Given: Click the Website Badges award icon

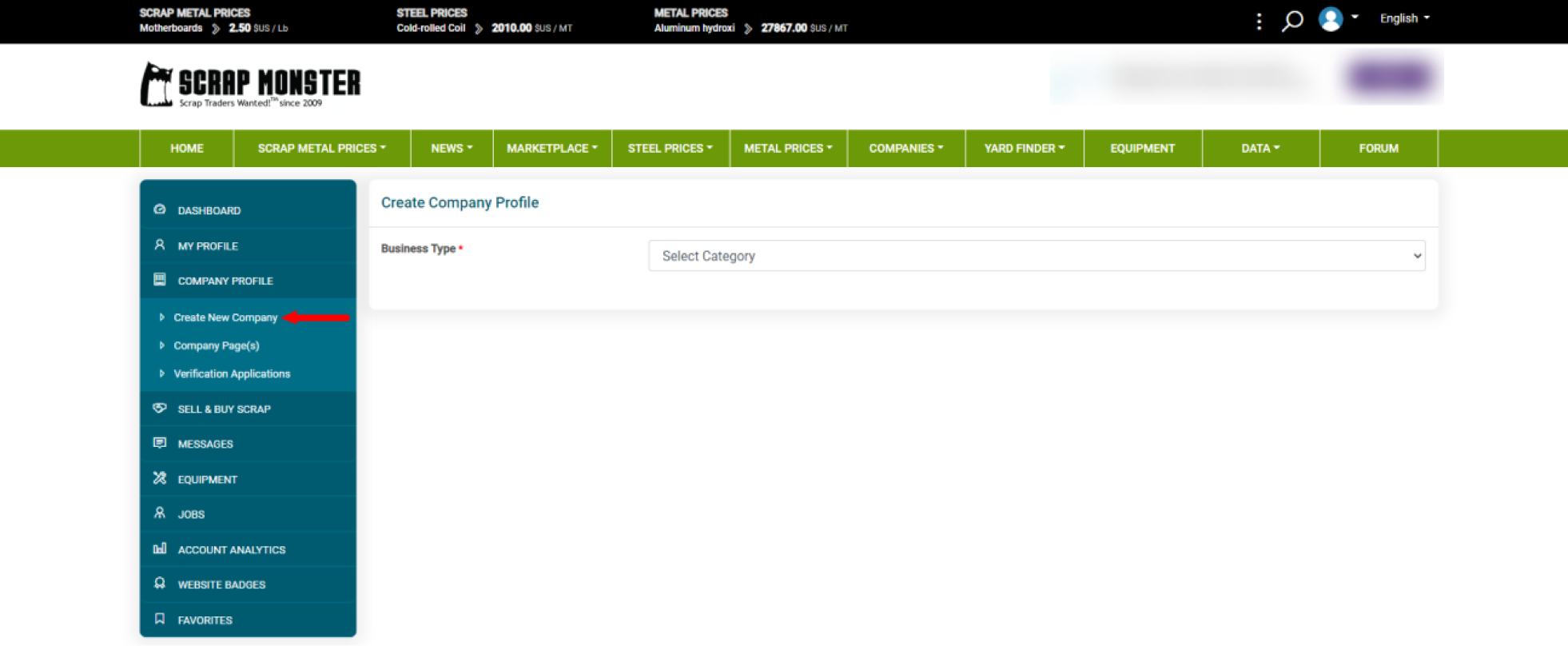Looking at the screenshot, I should coord(160,584).
